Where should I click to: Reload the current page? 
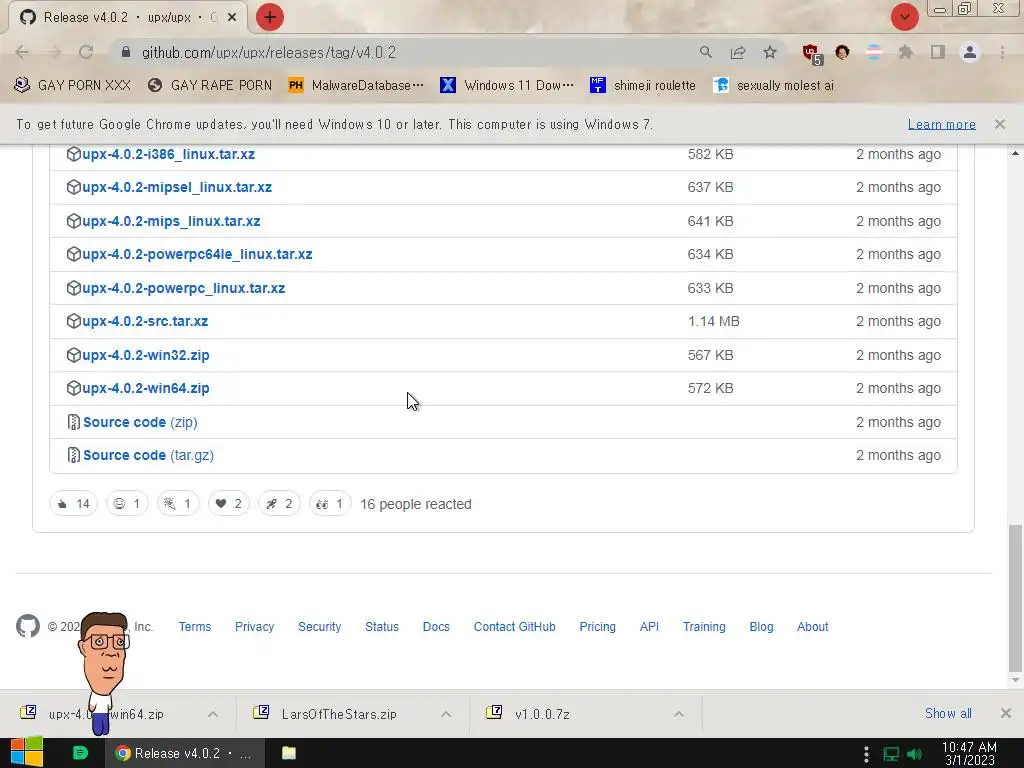(86, 52)
